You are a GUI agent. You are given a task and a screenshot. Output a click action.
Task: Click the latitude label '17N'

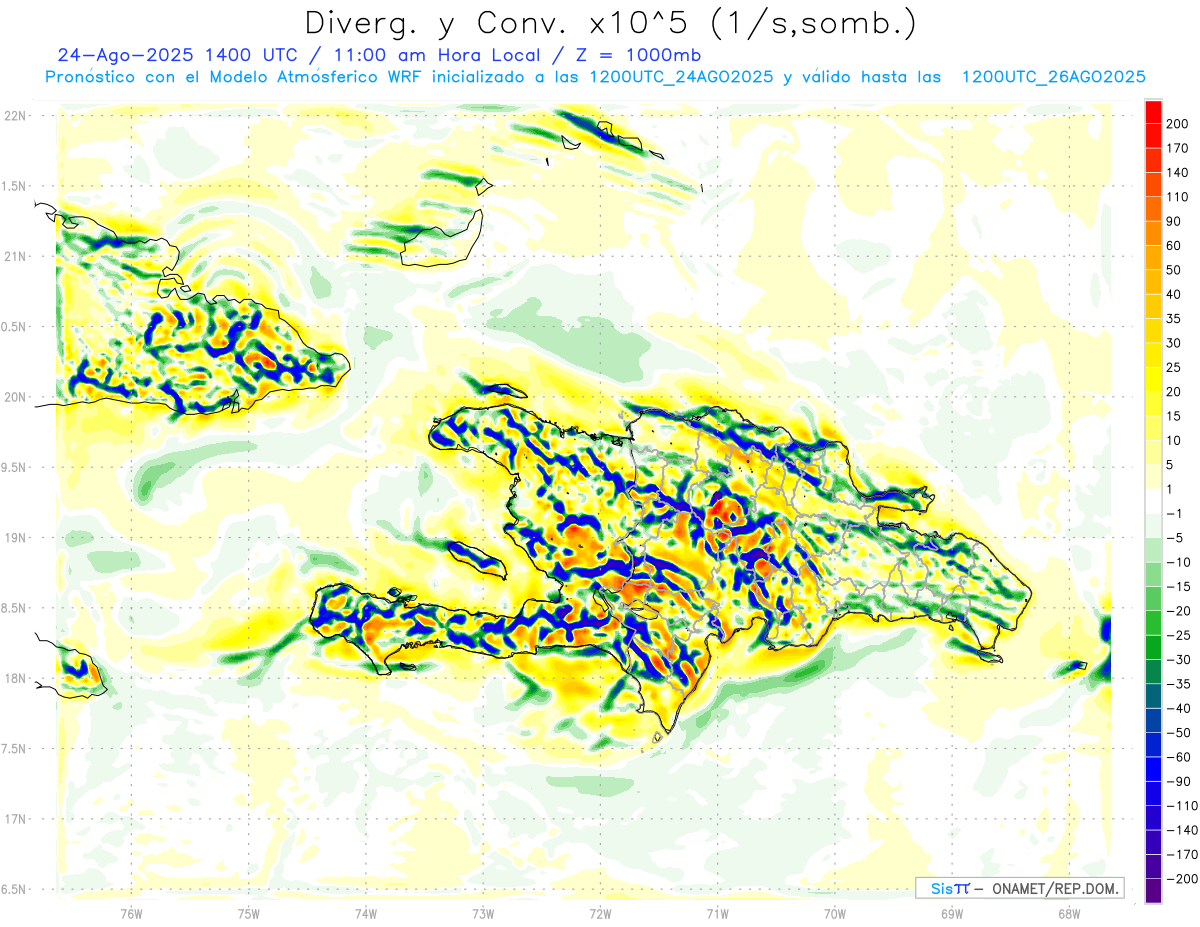pyautogui.click(x=15, y=819)
